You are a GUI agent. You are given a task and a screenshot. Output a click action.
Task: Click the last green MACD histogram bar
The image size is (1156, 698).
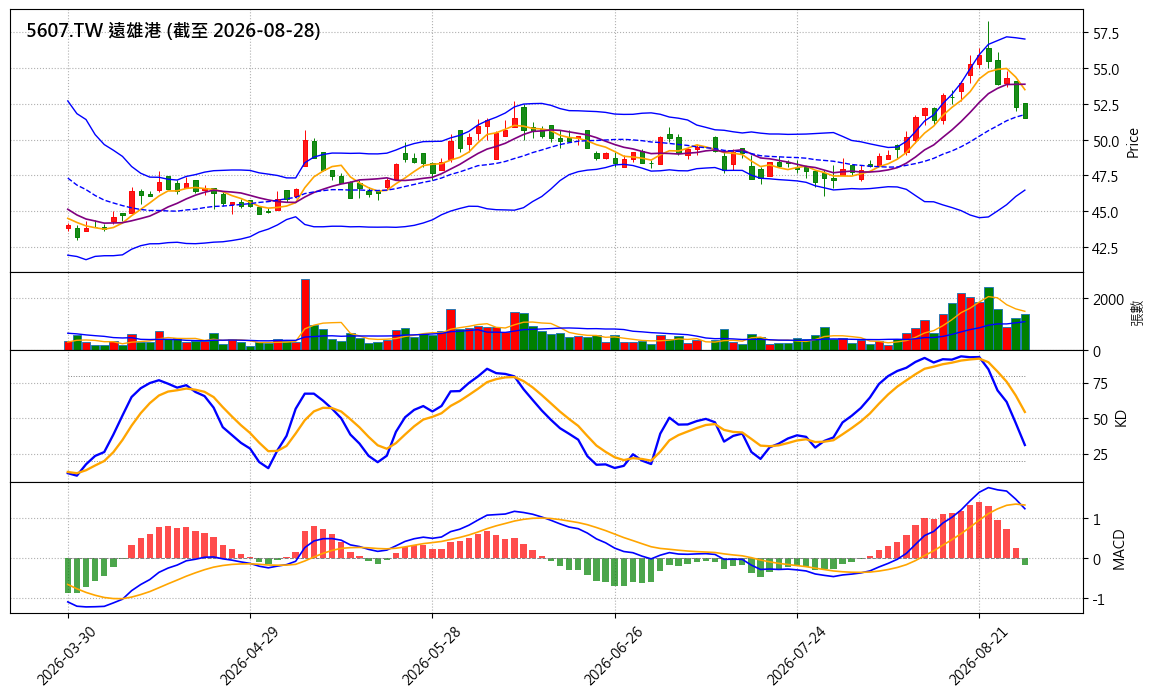pos(1025,562)
